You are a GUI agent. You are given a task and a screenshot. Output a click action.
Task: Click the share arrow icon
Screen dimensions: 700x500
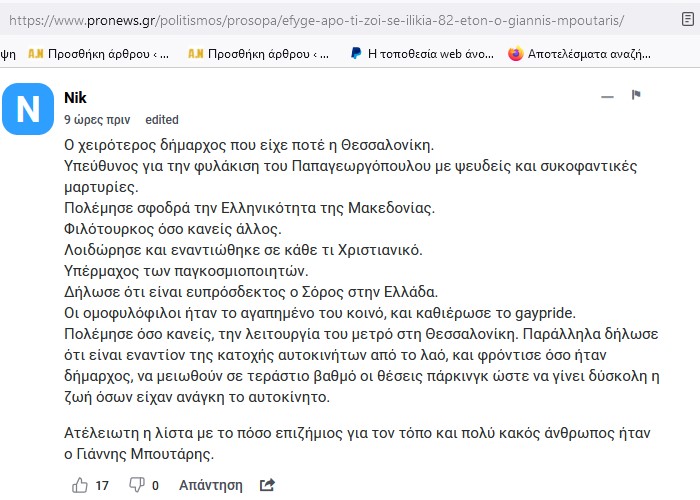click(x=267, y=485)
